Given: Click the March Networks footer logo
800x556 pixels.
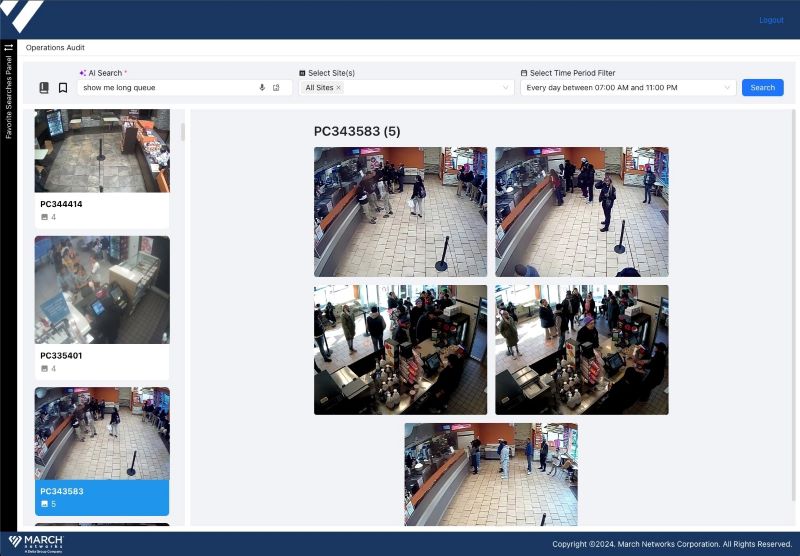Looking at the screenshot, I should 36,543.
